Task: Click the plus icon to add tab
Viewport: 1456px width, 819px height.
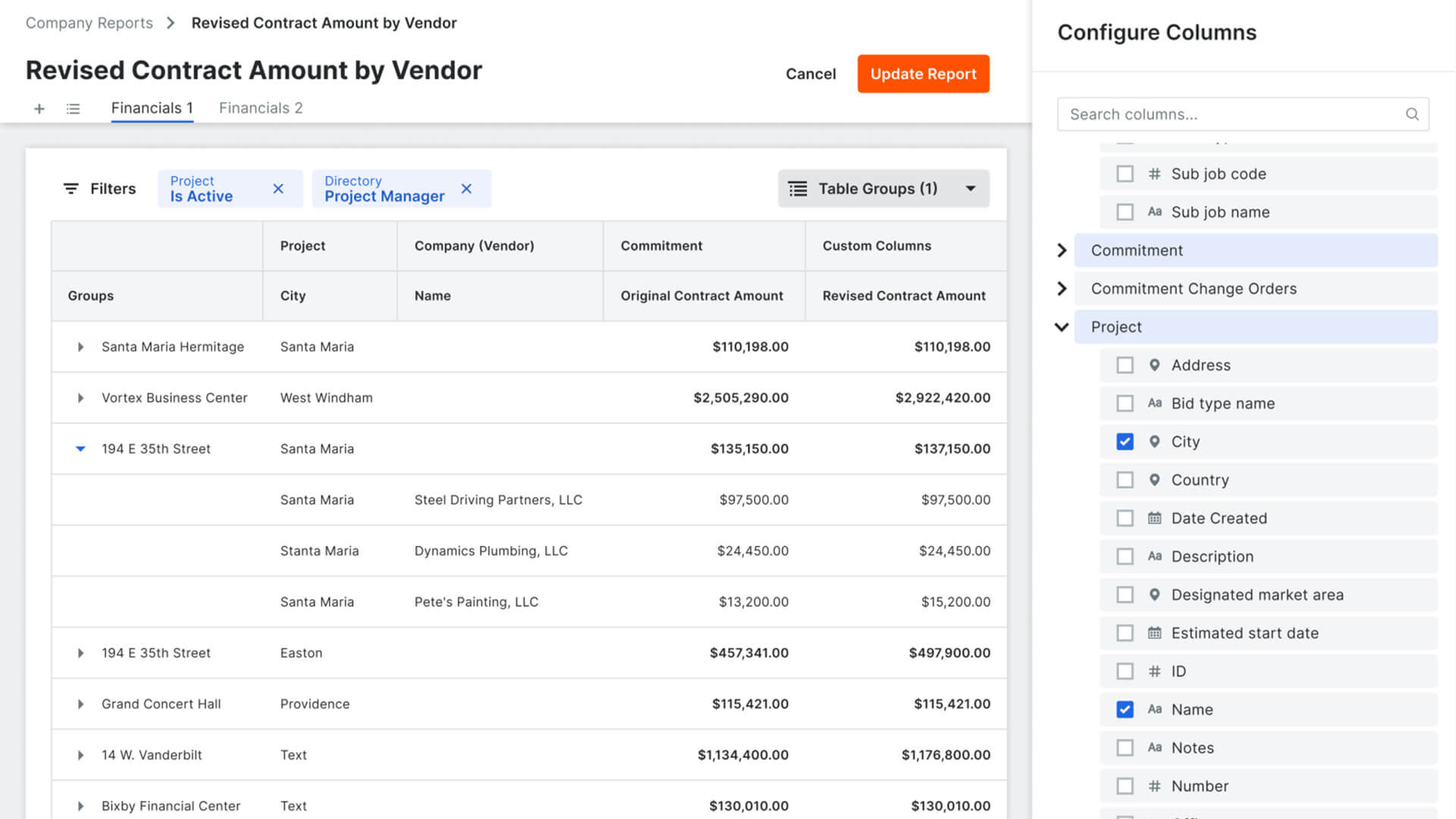Action: (39, 108)
